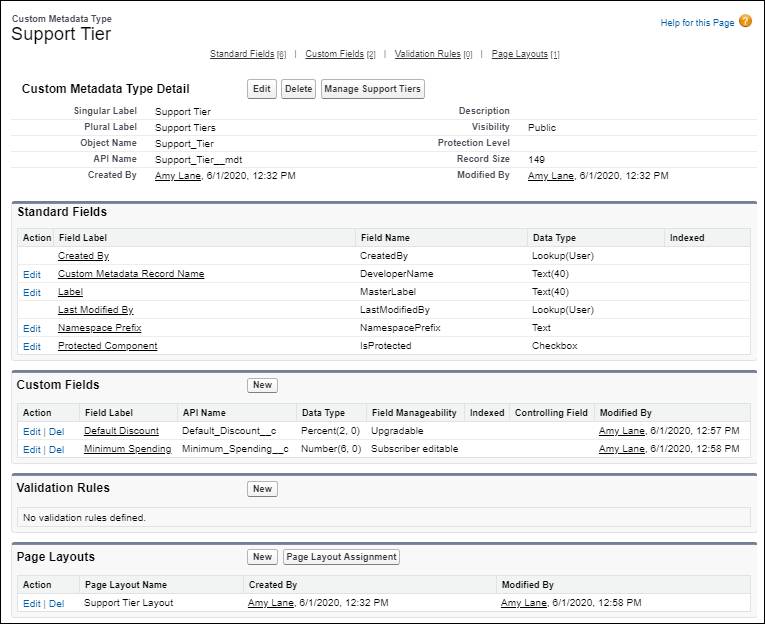Select the Record Size value 149

[x=536, y=160]
